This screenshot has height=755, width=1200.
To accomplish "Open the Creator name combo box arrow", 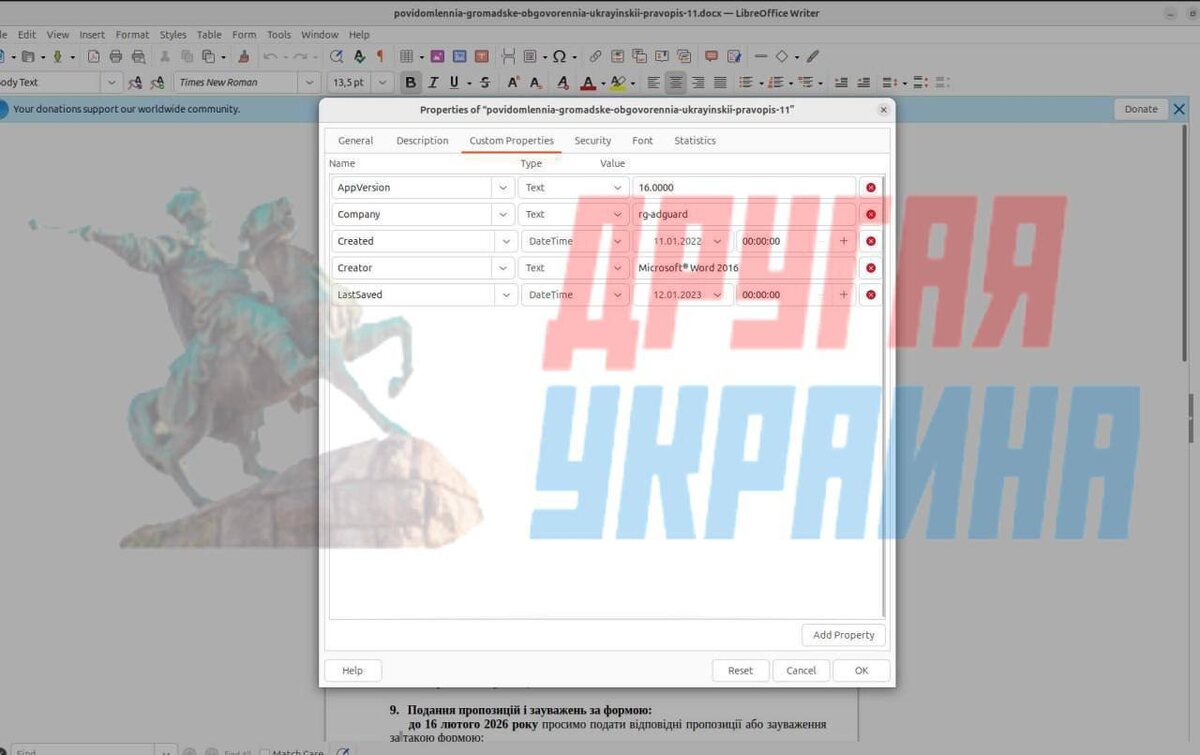I will (x=503, y=268).
